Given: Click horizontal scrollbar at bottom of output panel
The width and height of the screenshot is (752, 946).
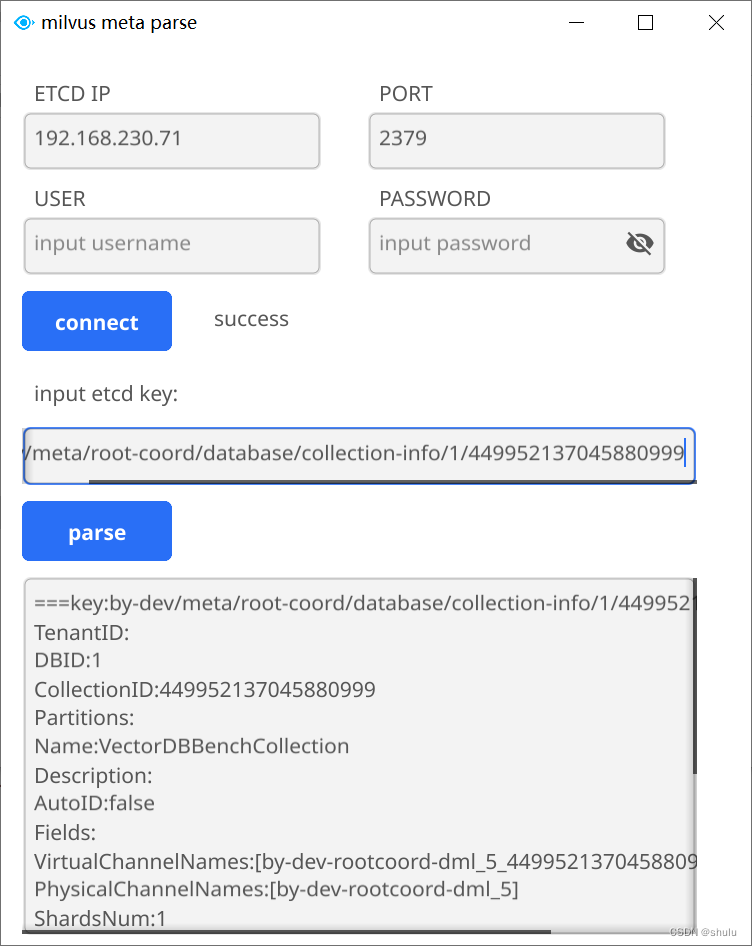Looking at the screenshot, I should point(287,932).
